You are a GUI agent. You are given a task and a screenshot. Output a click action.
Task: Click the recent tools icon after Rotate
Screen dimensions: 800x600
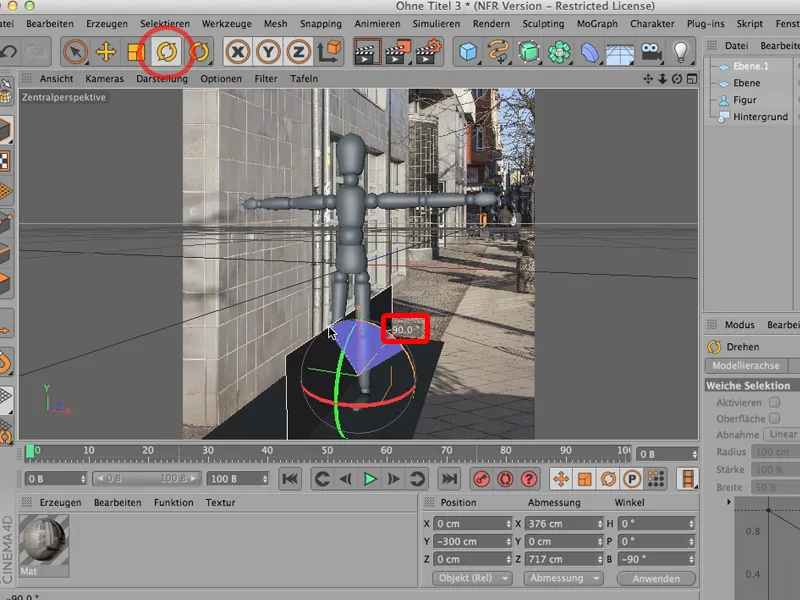click(199, 52)
